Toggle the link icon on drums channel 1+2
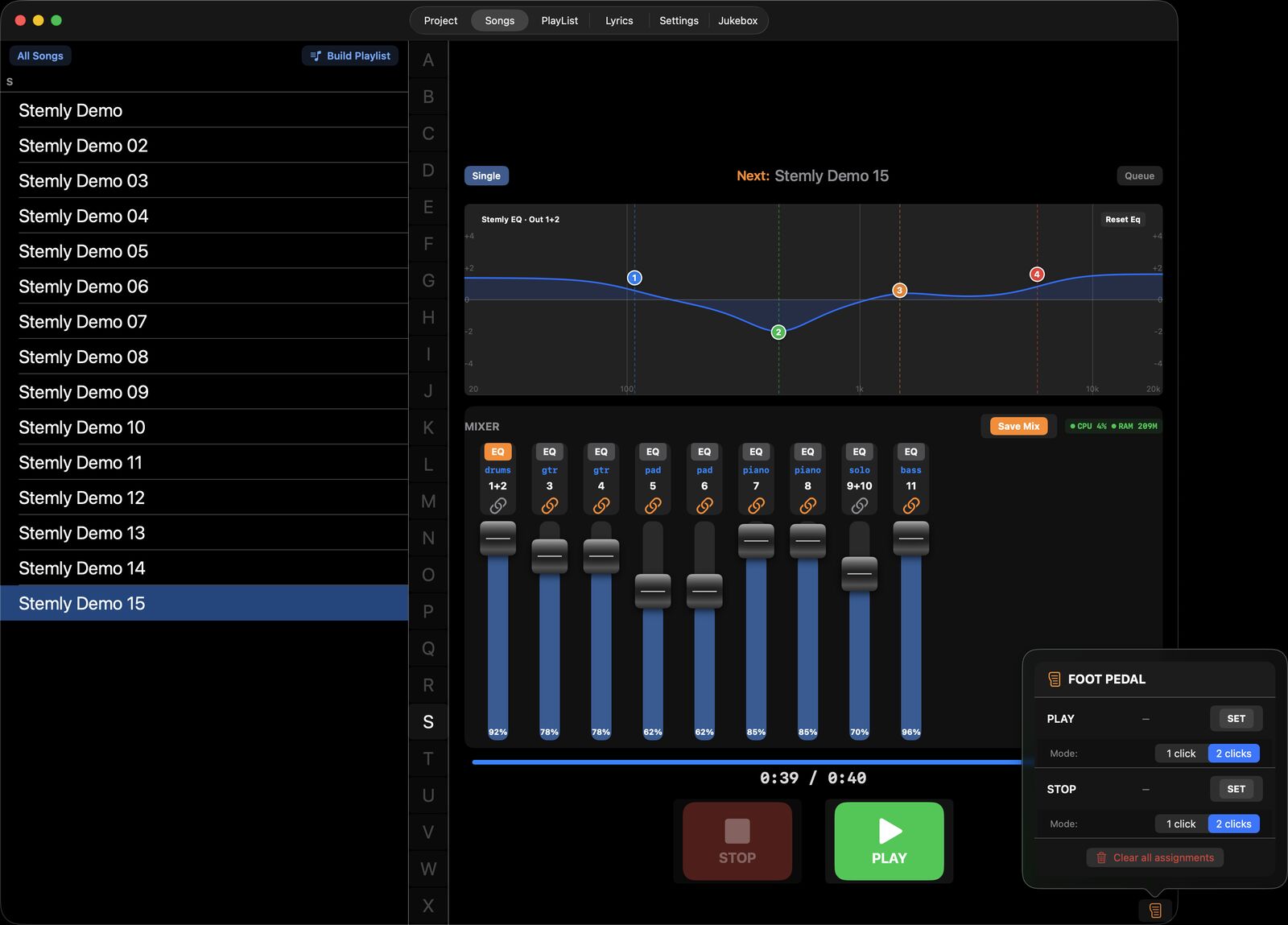The image size is (1288, 925). 498,506
